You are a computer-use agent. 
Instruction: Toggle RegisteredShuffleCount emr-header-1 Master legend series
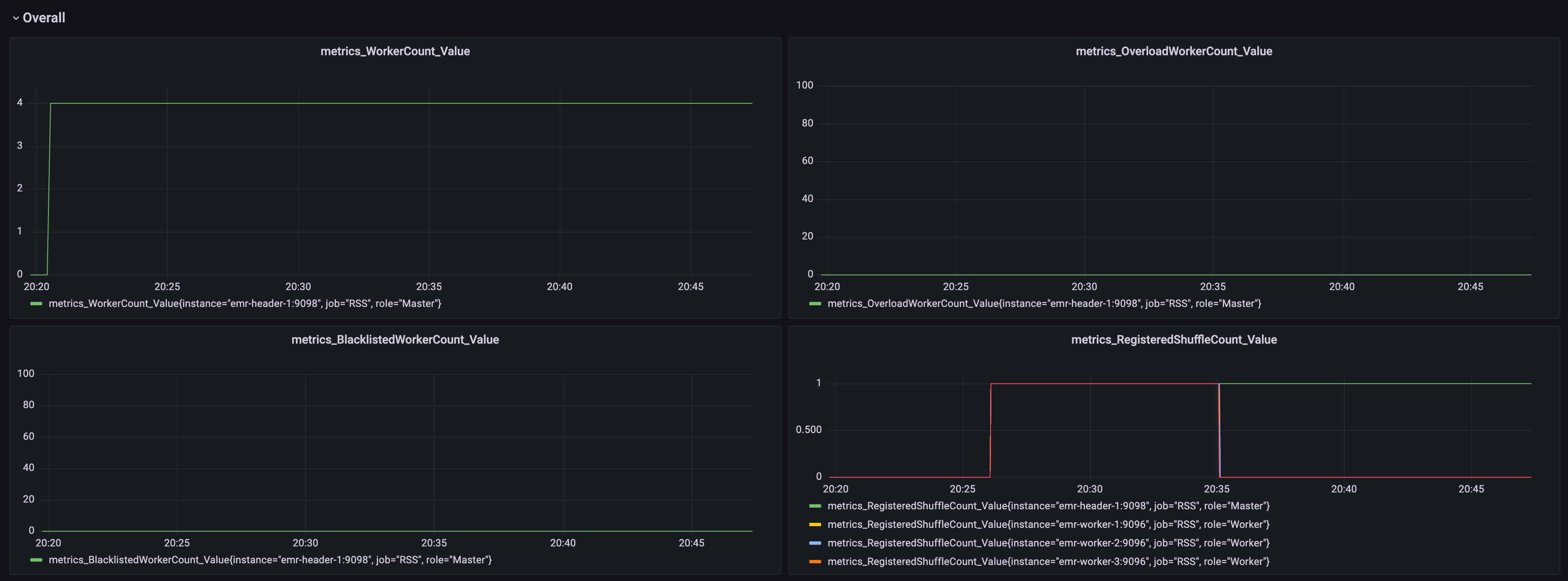point(1048,506)
